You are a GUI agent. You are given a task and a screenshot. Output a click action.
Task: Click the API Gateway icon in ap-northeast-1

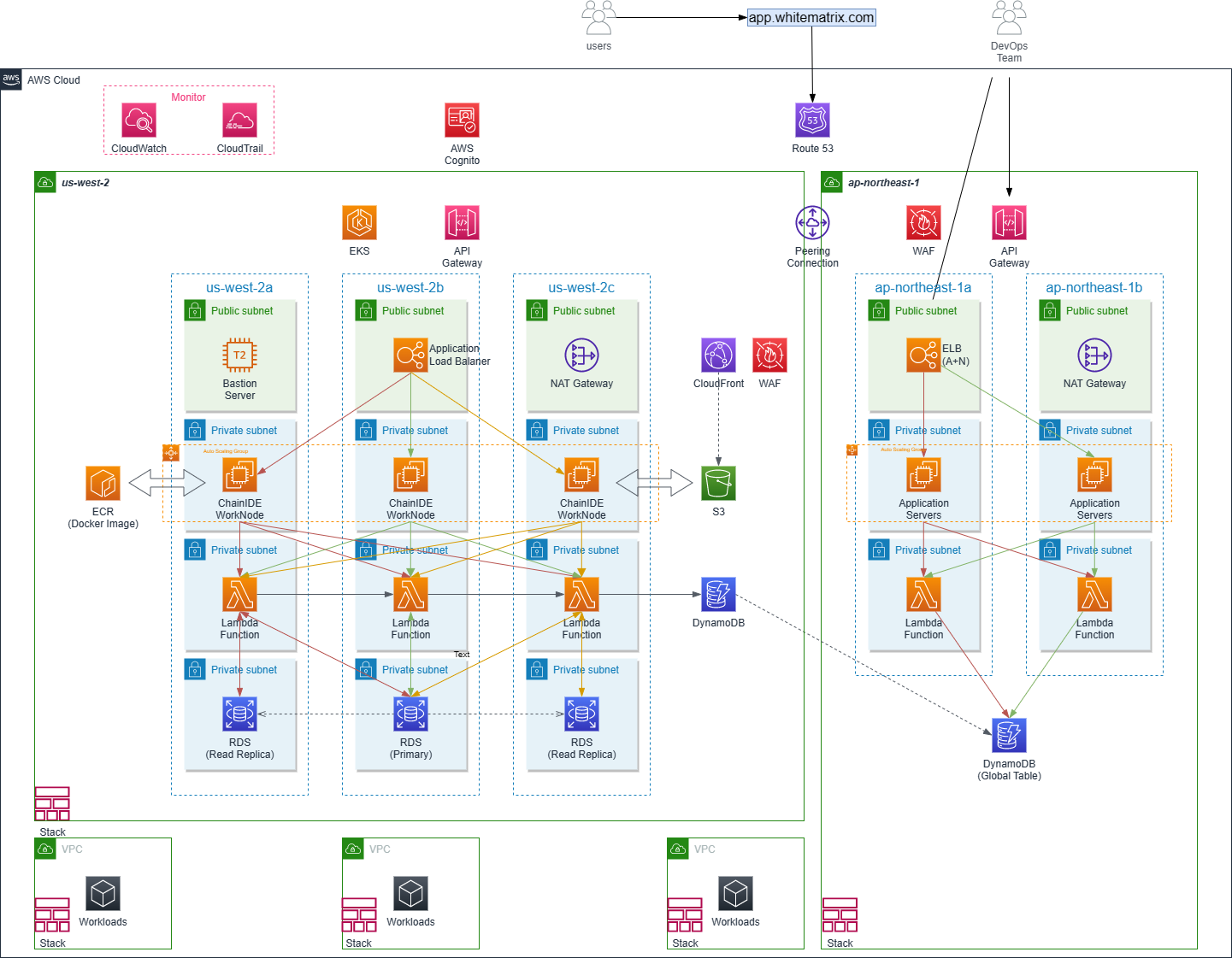point(1009,223)
